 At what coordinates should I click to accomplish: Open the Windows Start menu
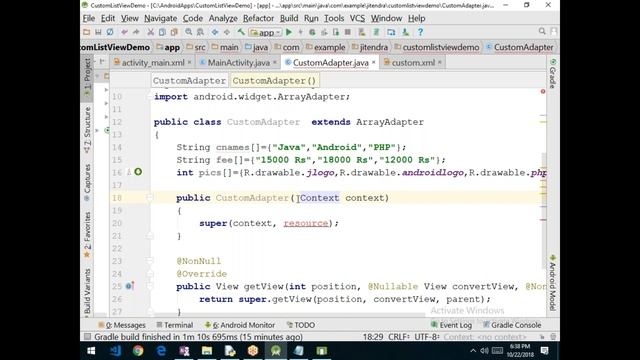point(91,351)
